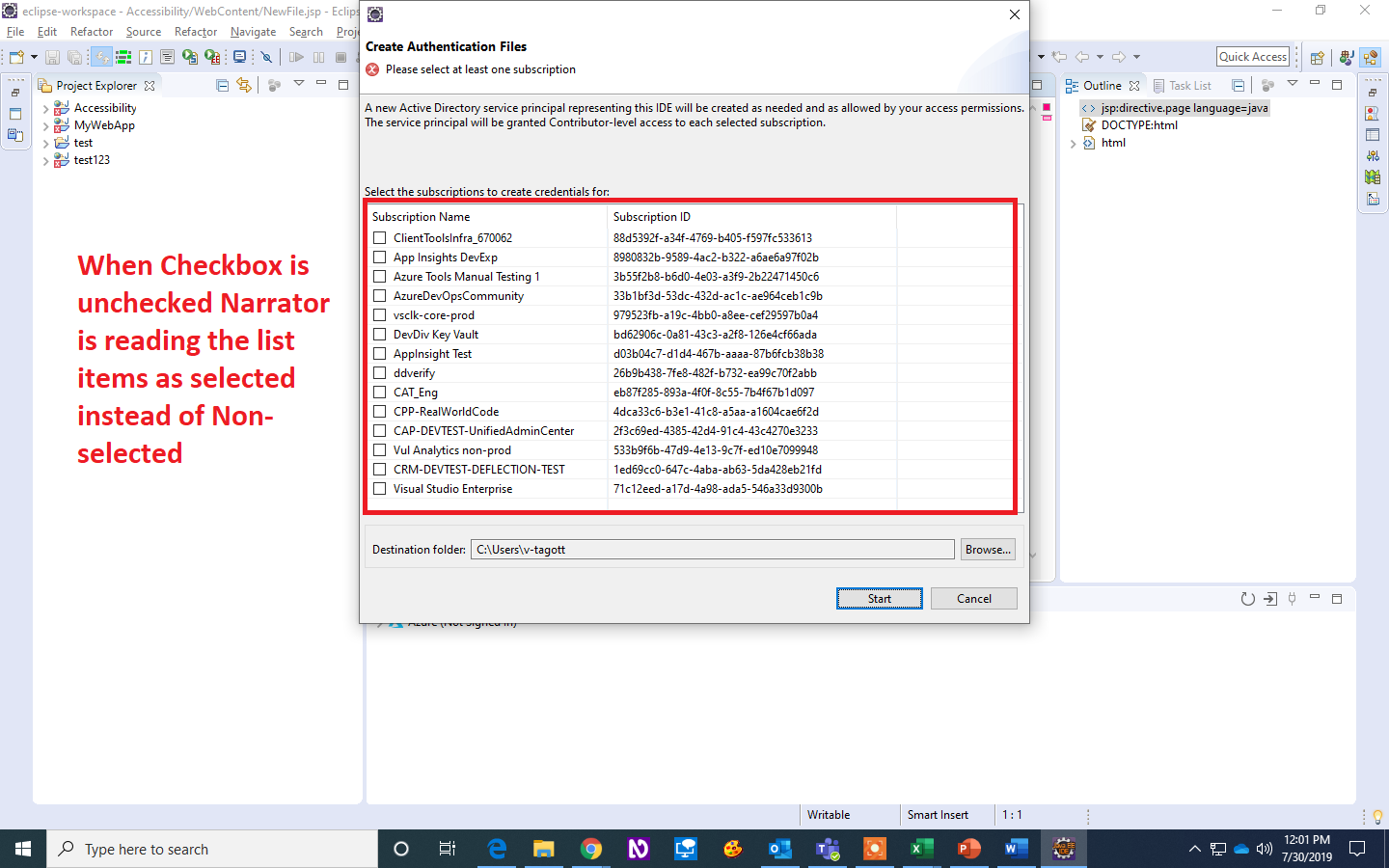Select the Skip All Breakpoints icon
This screenshot has height=868, width=1389.
(266, 57)
